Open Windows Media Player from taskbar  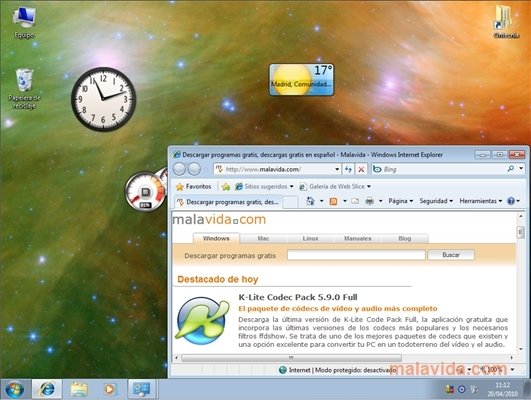(x=109, y=389)
